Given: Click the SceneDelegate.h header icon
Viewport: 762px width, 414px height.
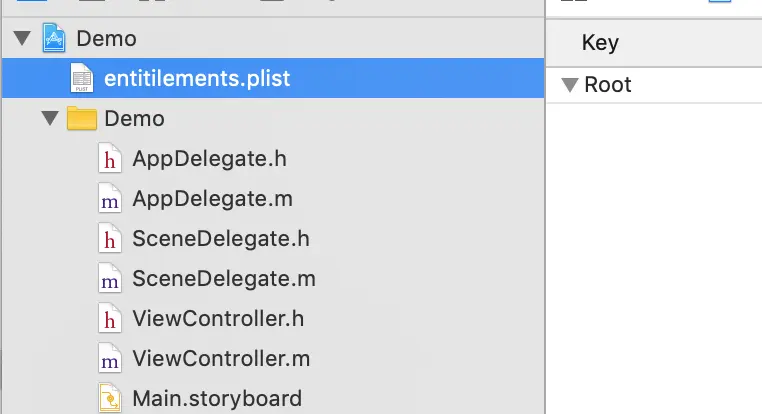Looking at the screenshot, I should point(109,238).
